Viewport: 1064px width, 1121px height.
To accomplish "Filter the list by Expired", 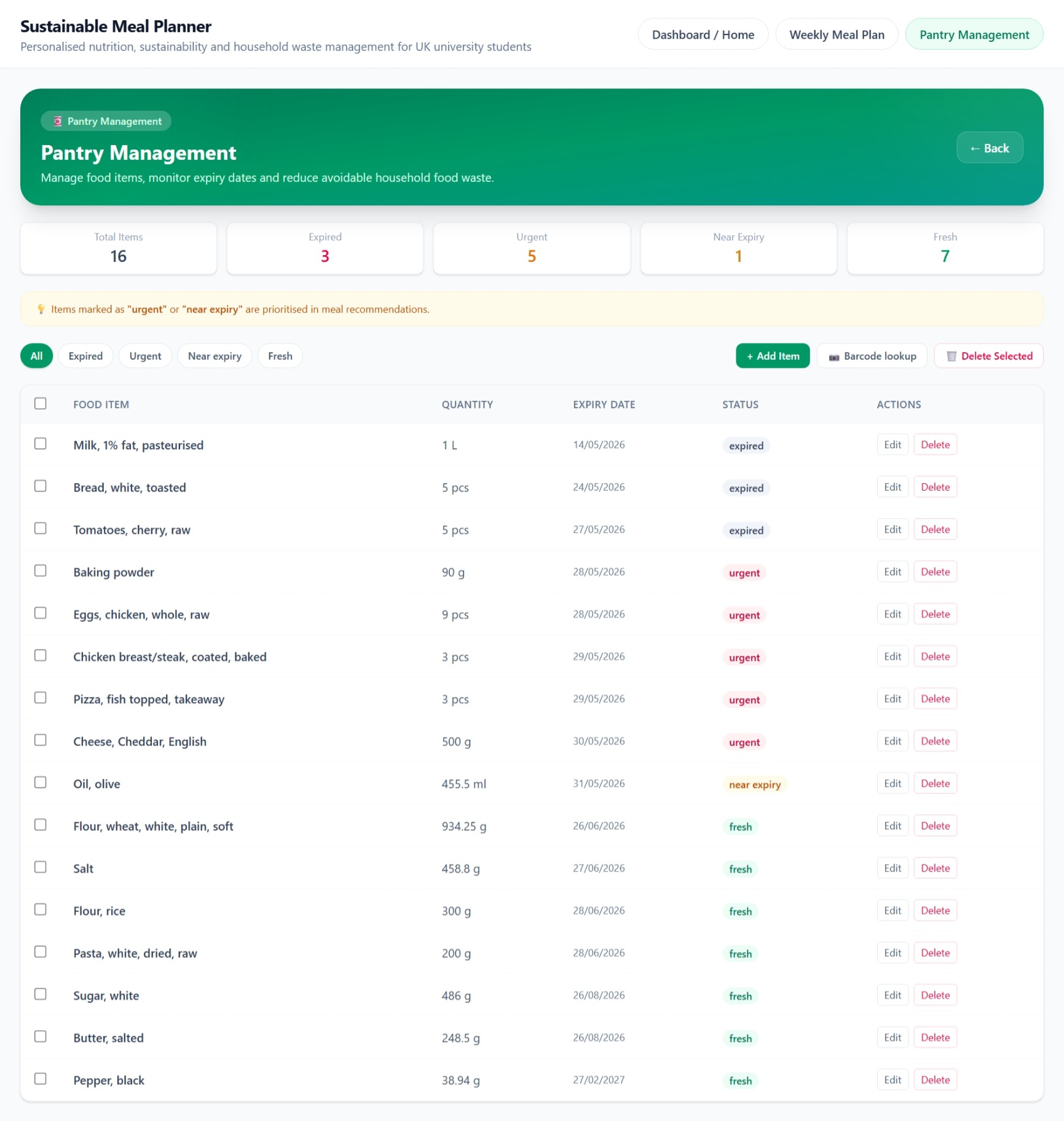I will pyautogui.click(x=85, y=356).
